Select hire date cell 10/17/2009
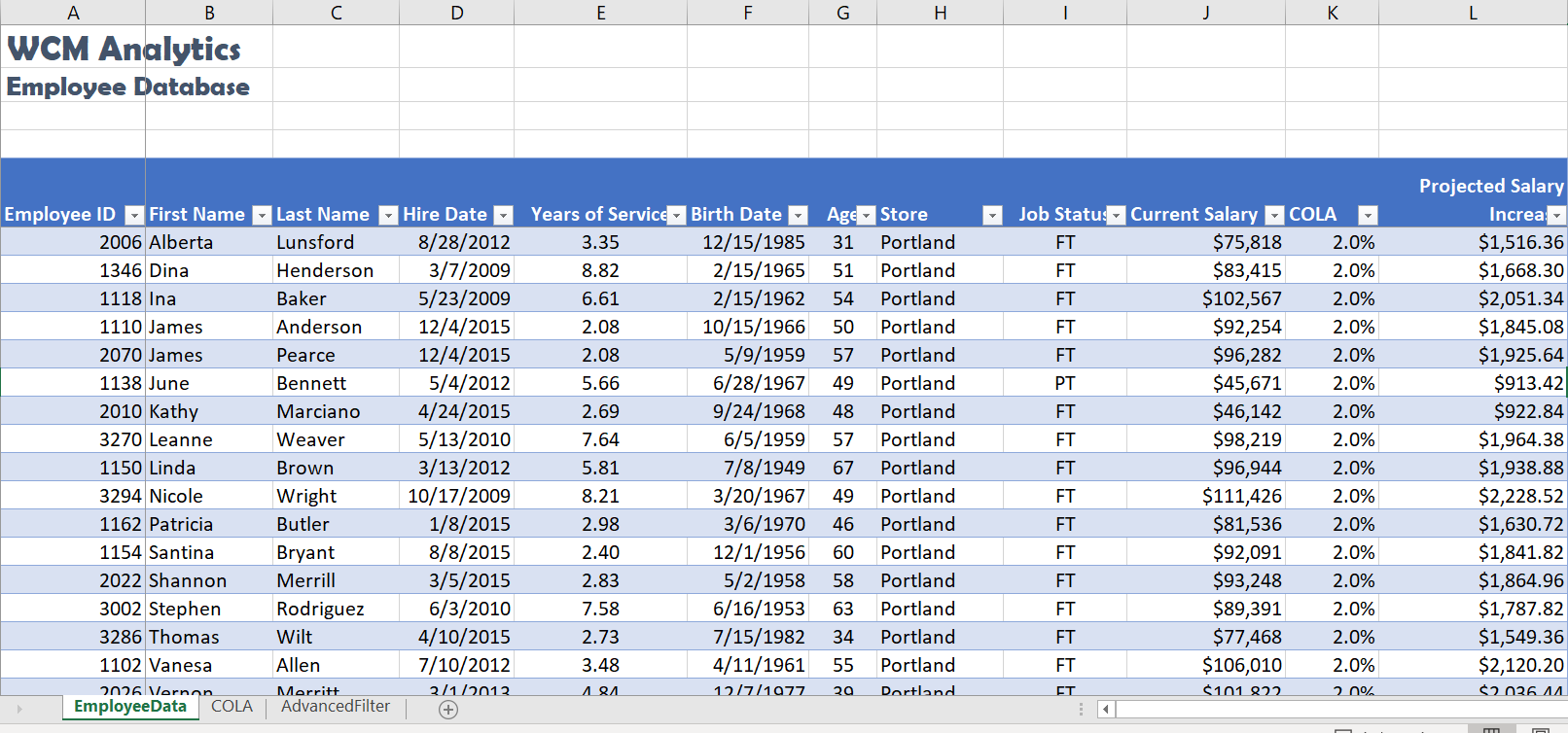This screenshot has width=1568, height=733. click(x=456, y=496)
